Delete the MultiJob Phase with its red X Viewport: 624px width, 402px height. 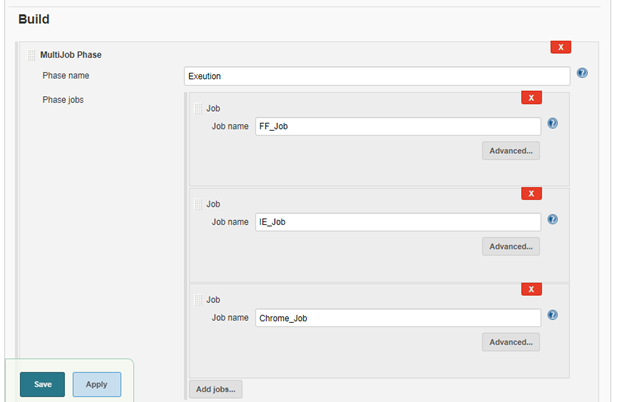point(561,47)
